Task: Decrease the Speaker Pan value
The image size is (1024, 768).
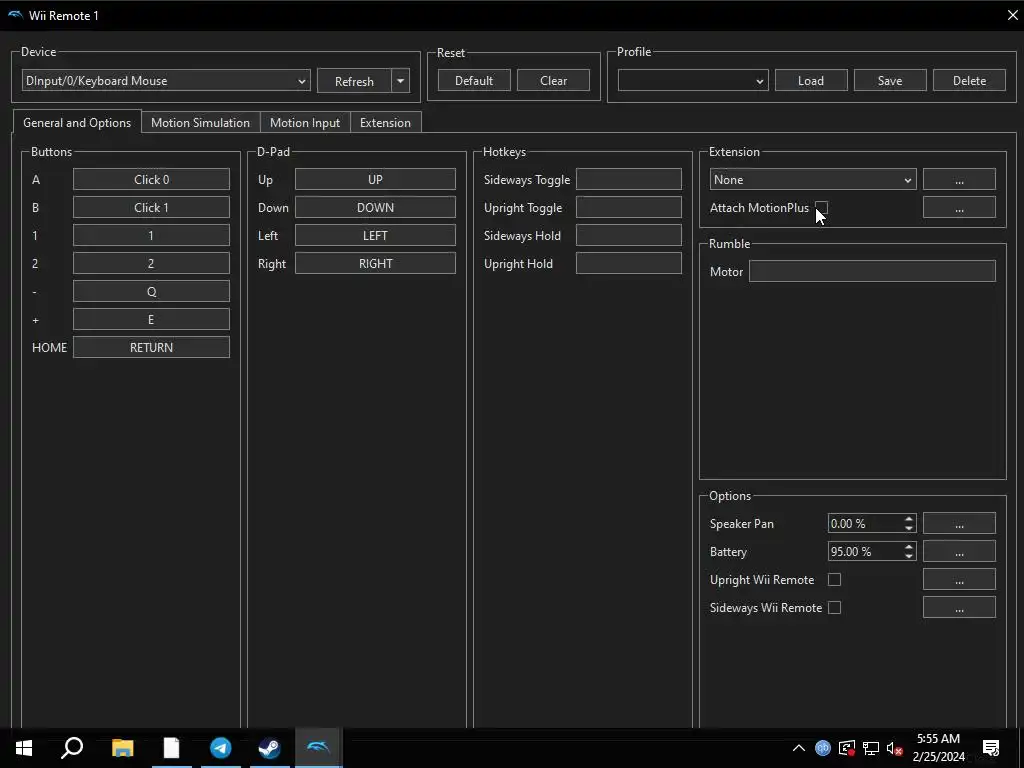Action: pyautogui.click(x=908, y=528)
